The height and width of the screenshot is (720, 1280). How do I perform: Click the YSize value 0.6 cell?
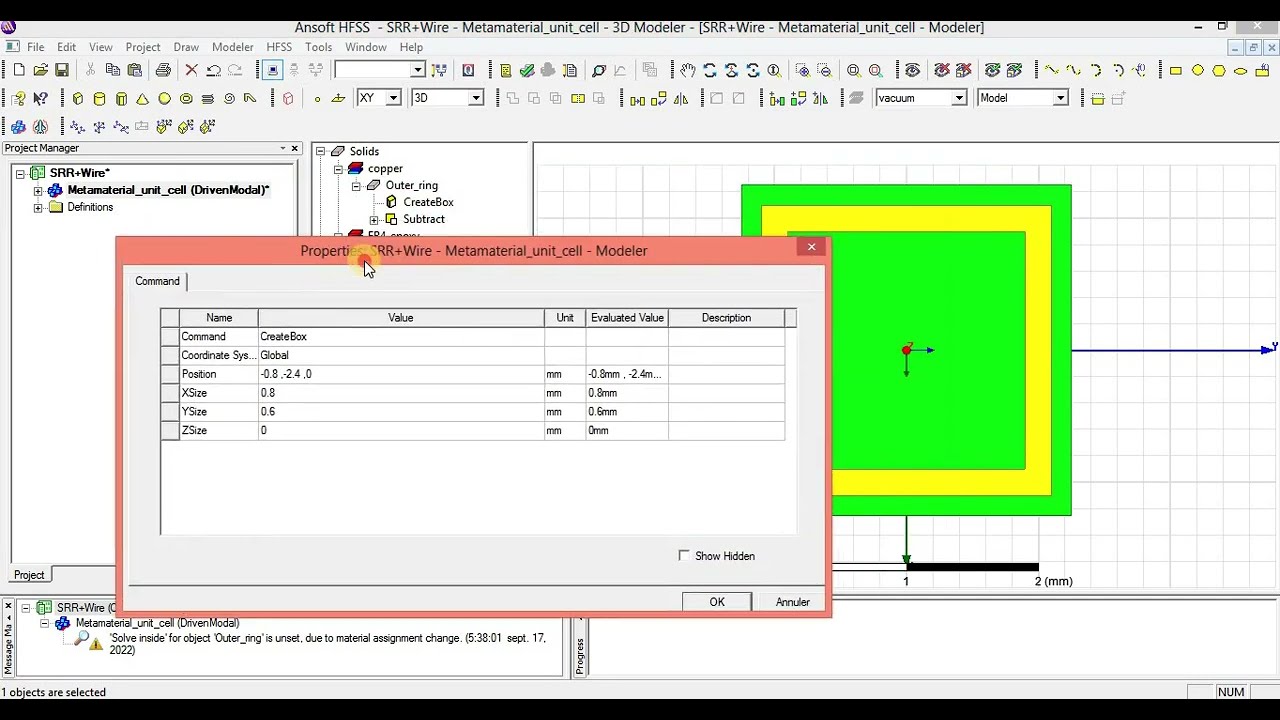[x=401, y=412]
